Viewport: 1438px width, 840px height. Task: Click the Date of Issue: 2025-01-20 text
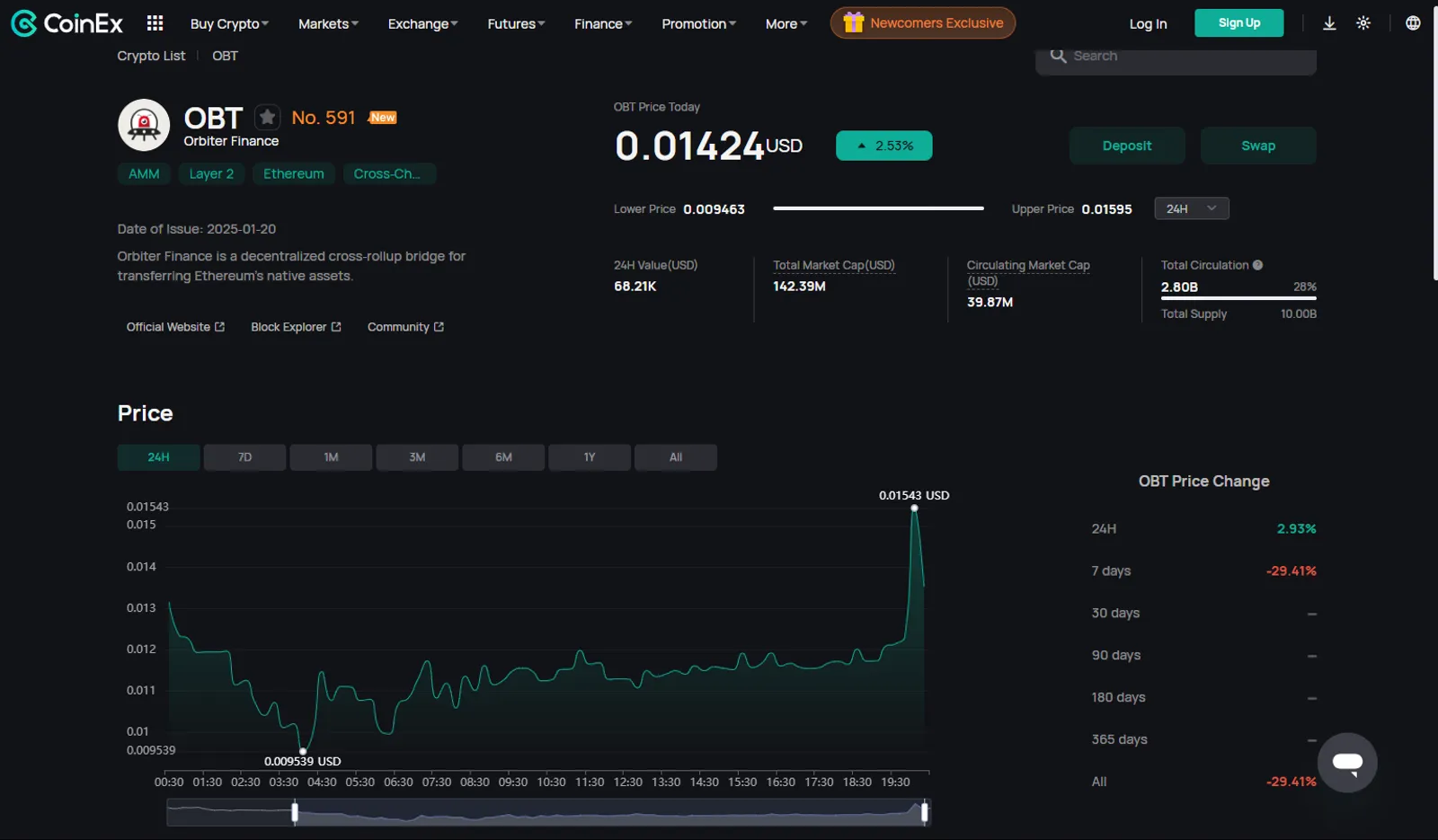197,229
